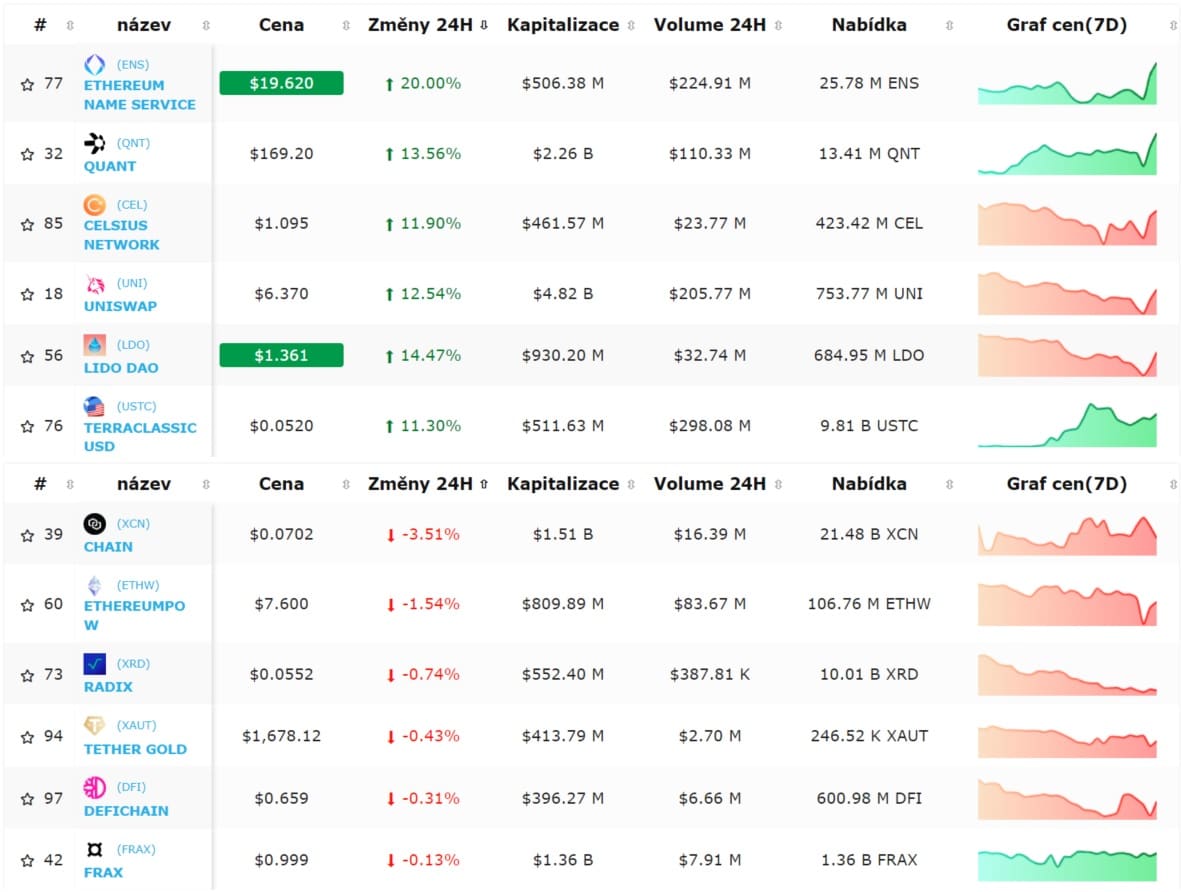1181x892 pixels.
Task: Click the DeFiChain coin logo
Action: (x=94, y=787)
